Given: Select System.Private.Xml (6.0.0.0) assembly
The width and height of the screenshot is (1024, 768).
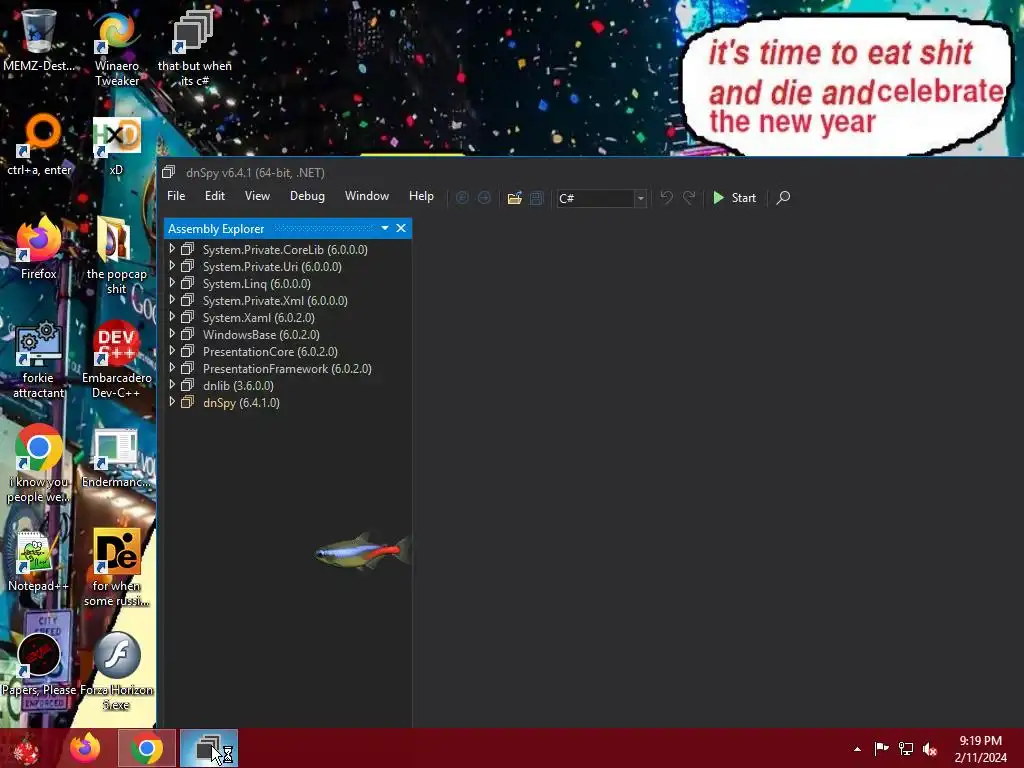Looking at the screenshot, I should click(275, 300).
